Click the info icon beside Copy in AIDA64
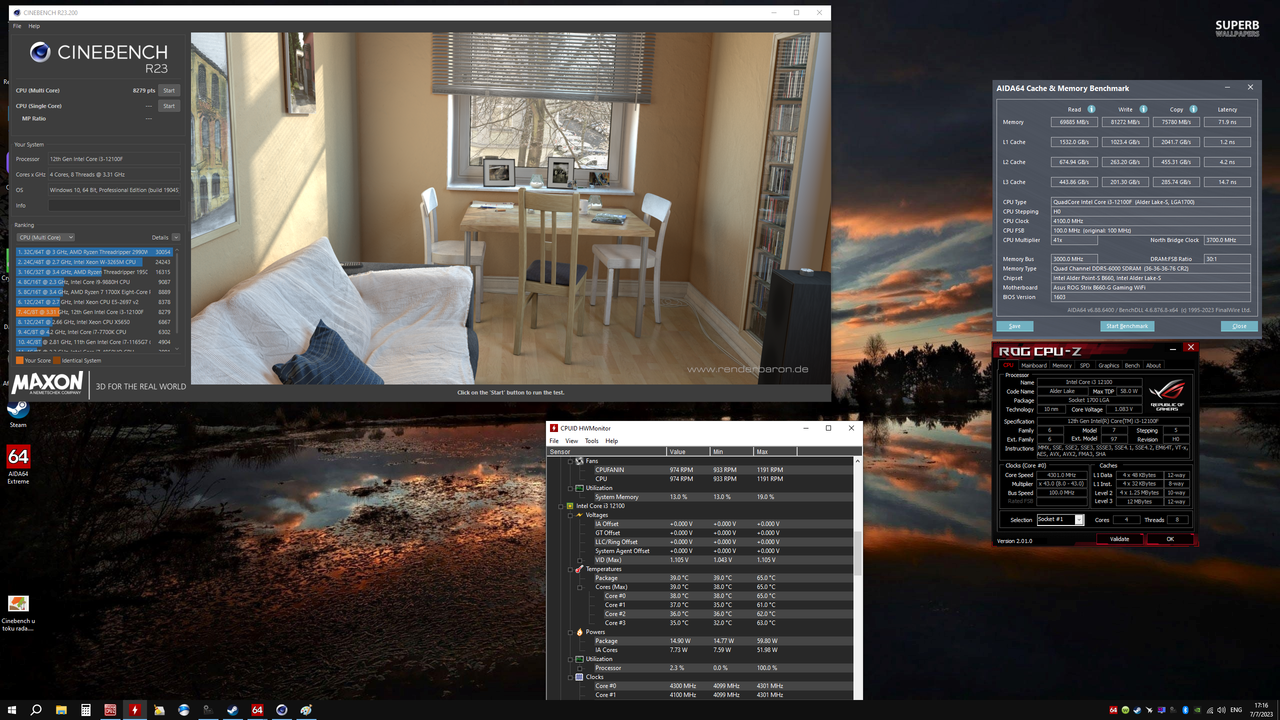 point(1195,109)
